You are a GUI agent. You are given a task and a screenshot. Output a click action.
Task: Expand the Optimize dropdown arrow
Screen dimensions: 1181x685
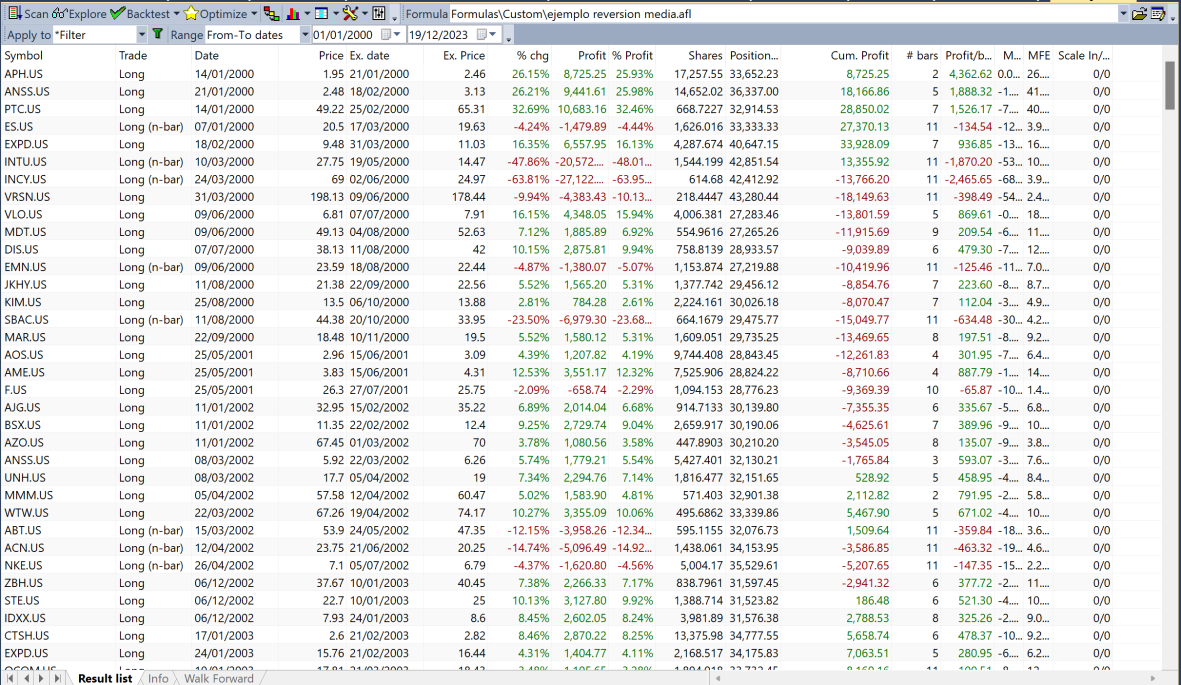(254, 14)
